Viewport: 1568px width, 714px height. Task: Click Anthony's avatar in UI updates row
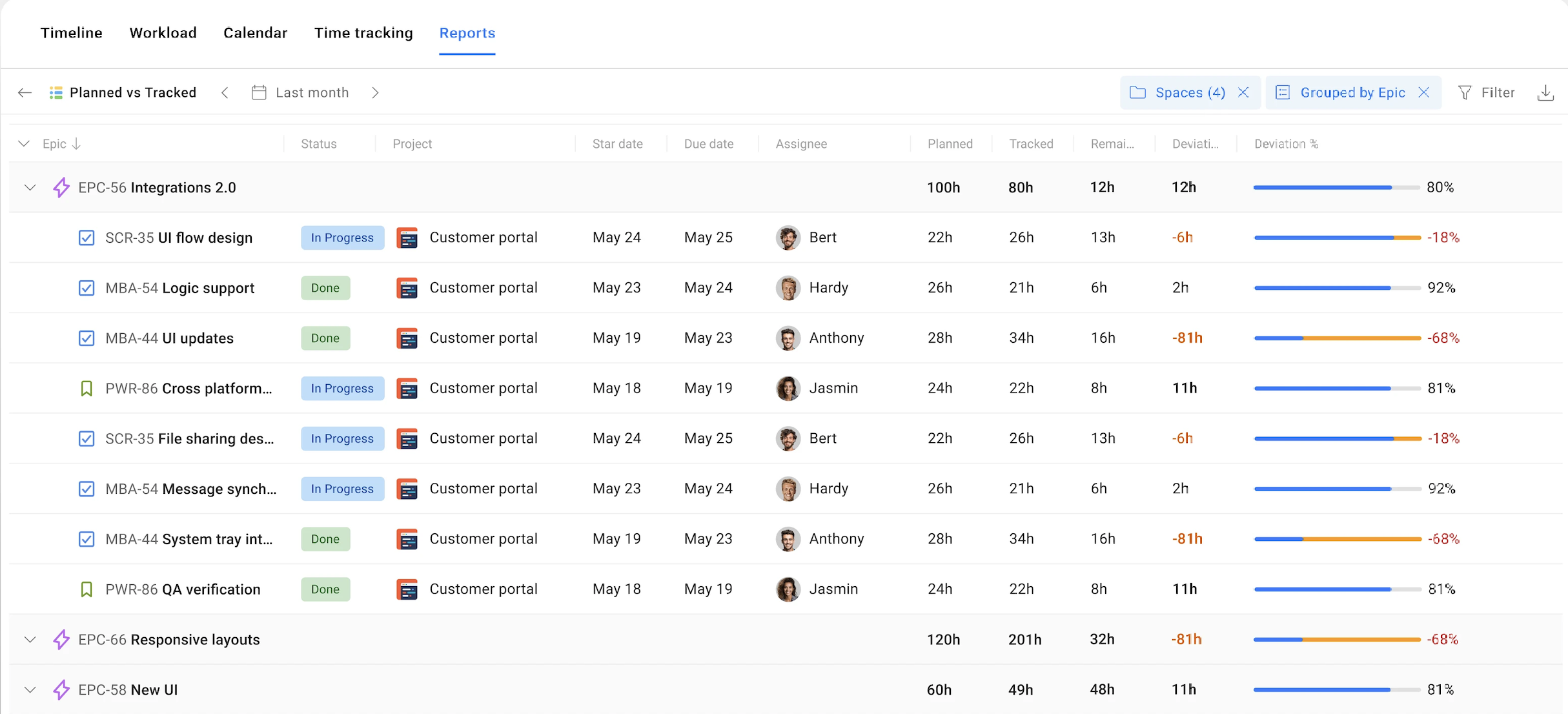click(x=788, y=338)
